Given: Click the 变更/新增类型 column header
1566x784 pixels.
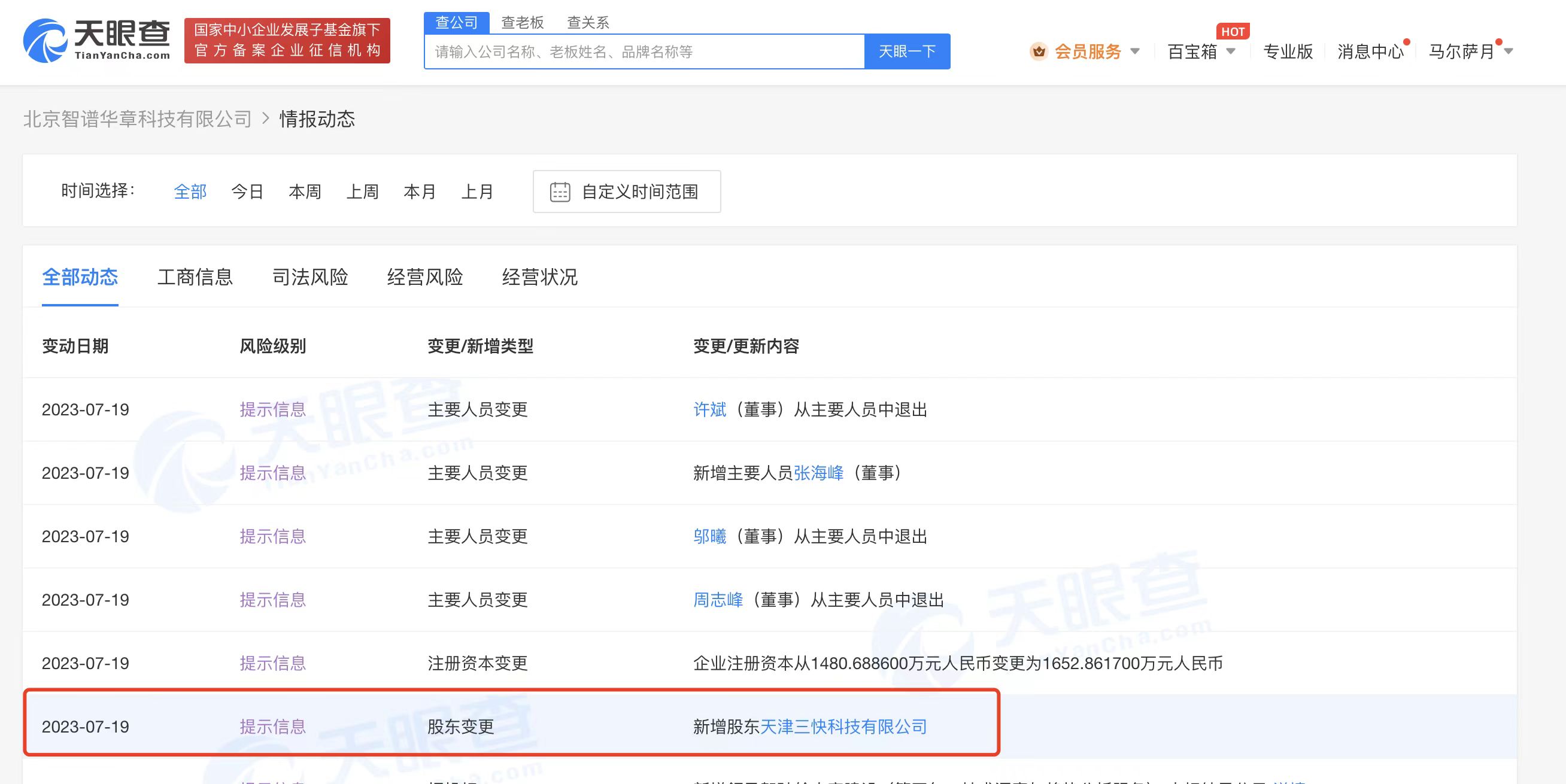Looking at the screenshot, I should pos(480,347).
